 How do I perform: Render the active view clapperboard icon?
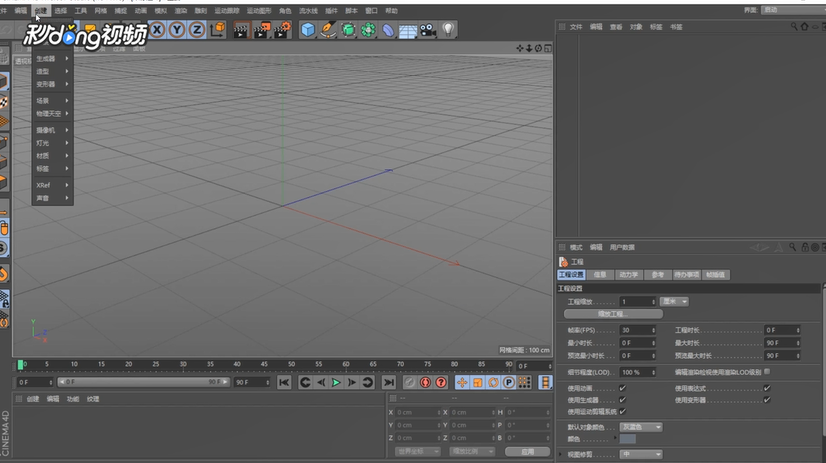[x=241, y=30]
